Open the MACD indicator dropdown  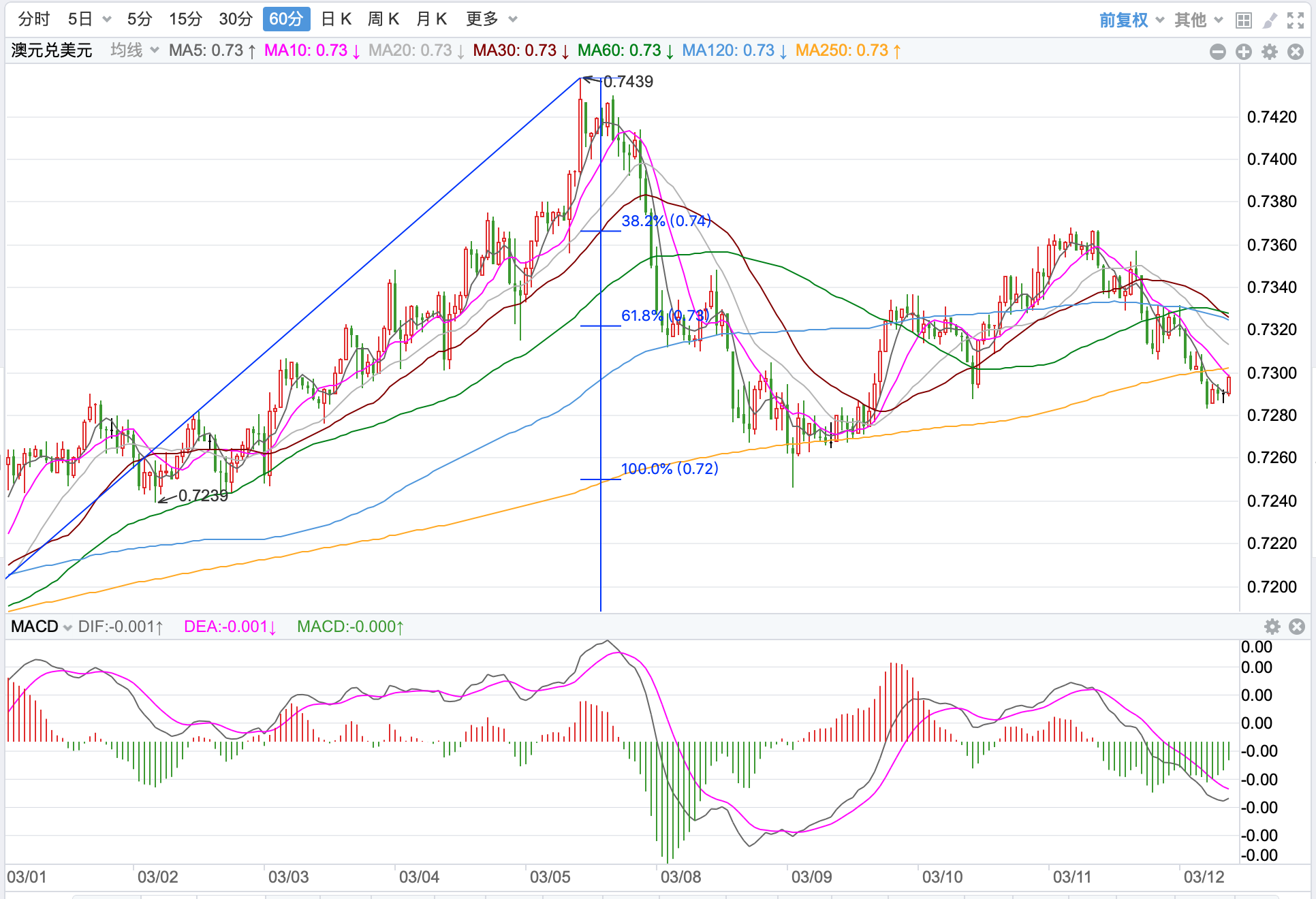click(x=42, y=627)
